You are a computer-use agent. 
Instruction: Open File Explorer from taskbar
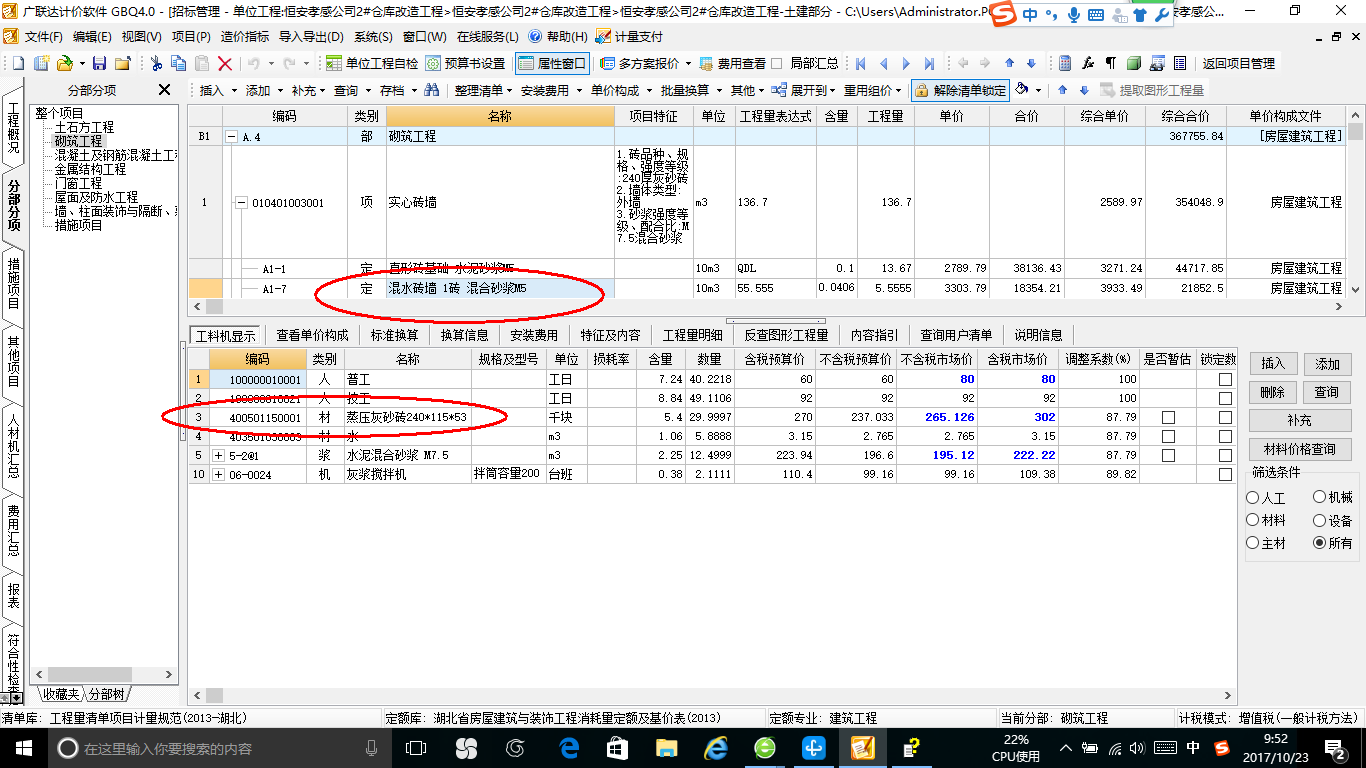667,748
